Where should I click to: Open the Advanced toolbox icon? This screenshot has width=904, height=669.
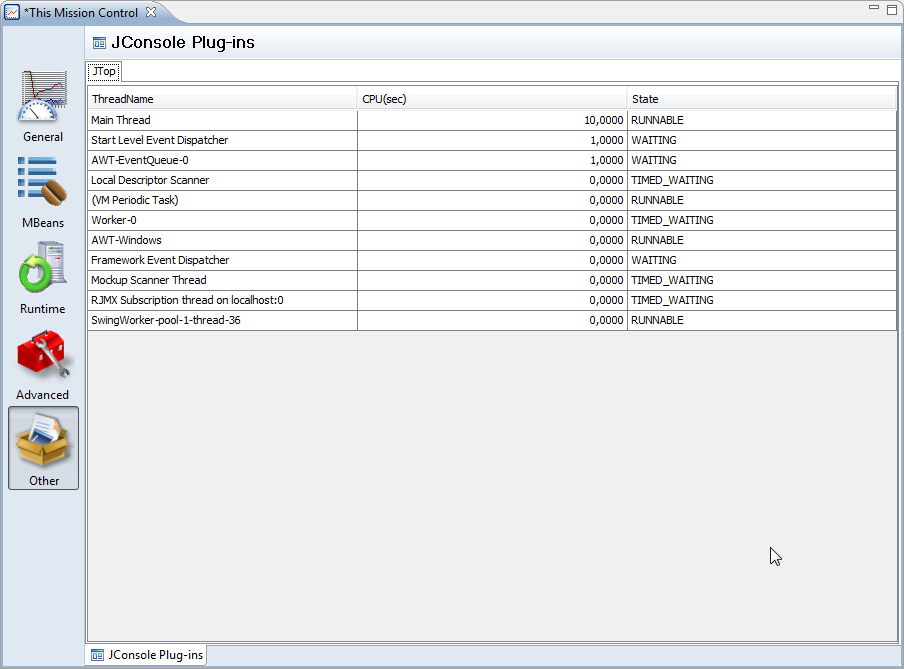(x=43, y=354)
